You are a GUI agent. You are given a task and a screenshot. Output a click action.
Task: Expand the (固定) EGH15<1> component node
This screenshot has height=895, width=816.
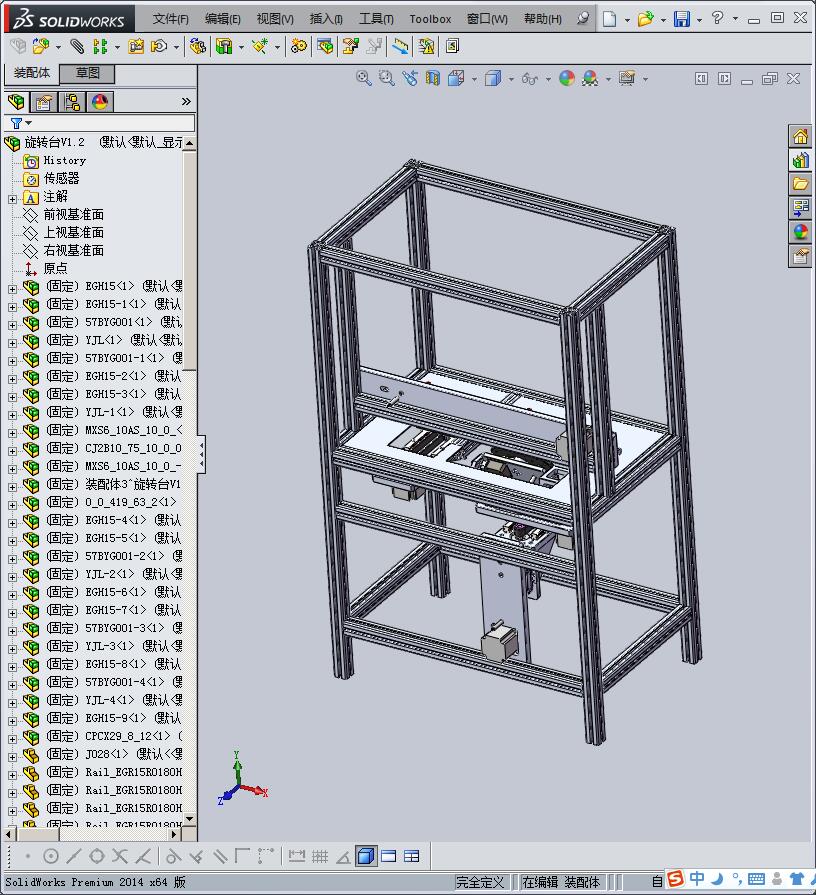[x=13, y=289]
